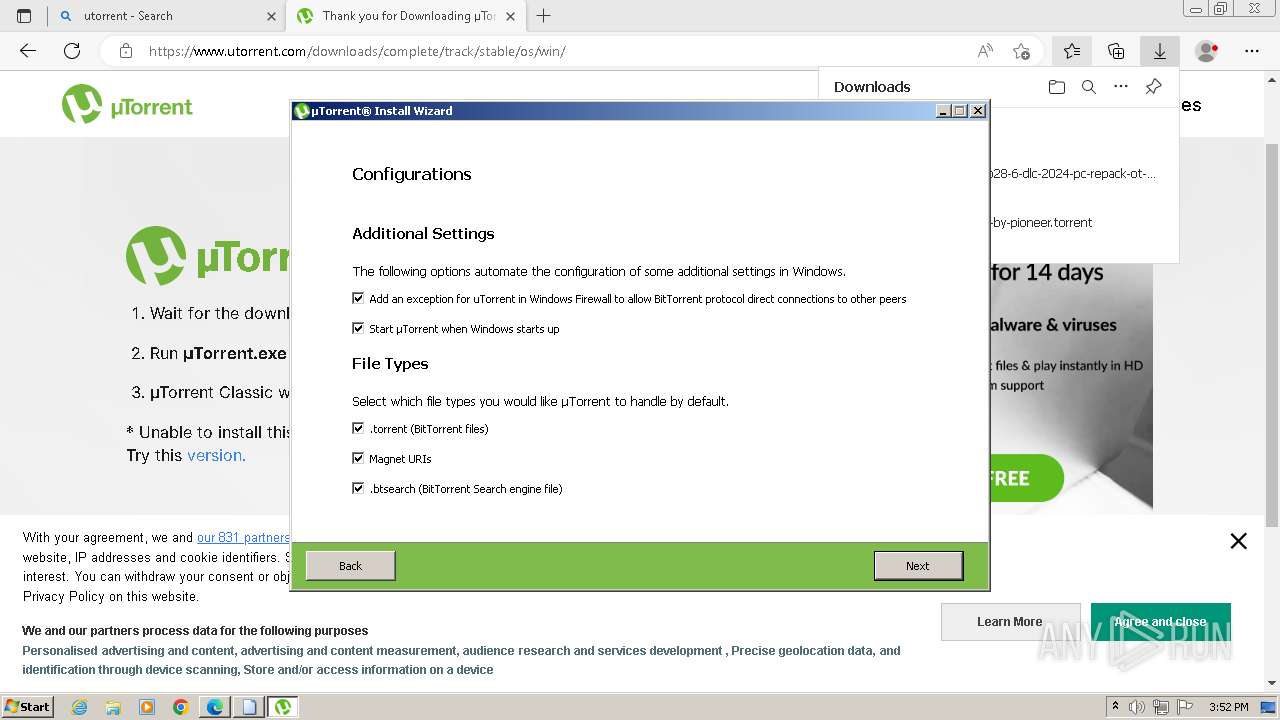This screenshot has height=720, width=1280.
Task: Click Learn More in the cookie banner
Action: click(x=1010, y=622)
